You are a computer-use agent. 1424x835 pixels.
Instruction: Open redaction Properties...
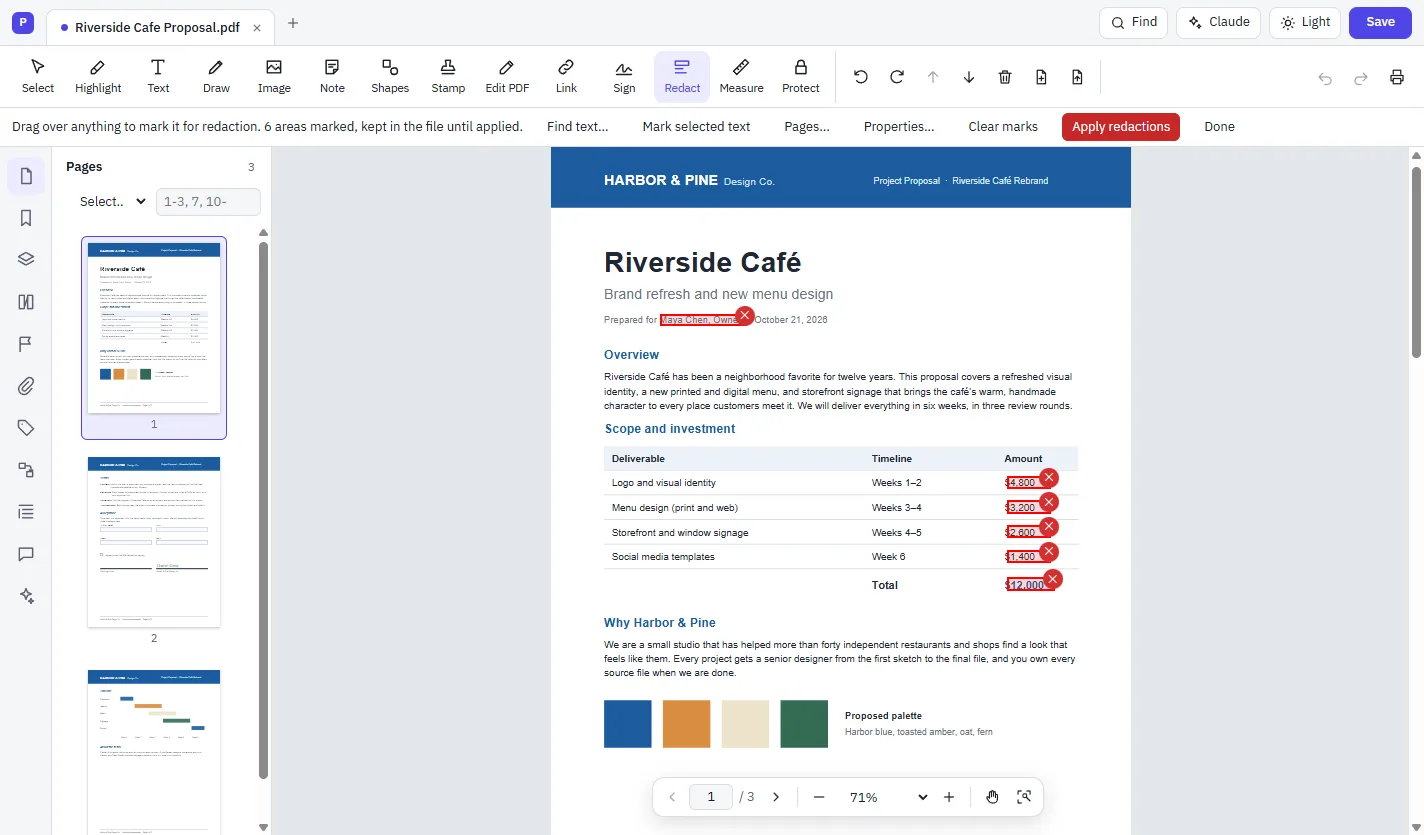click(899, 127)
